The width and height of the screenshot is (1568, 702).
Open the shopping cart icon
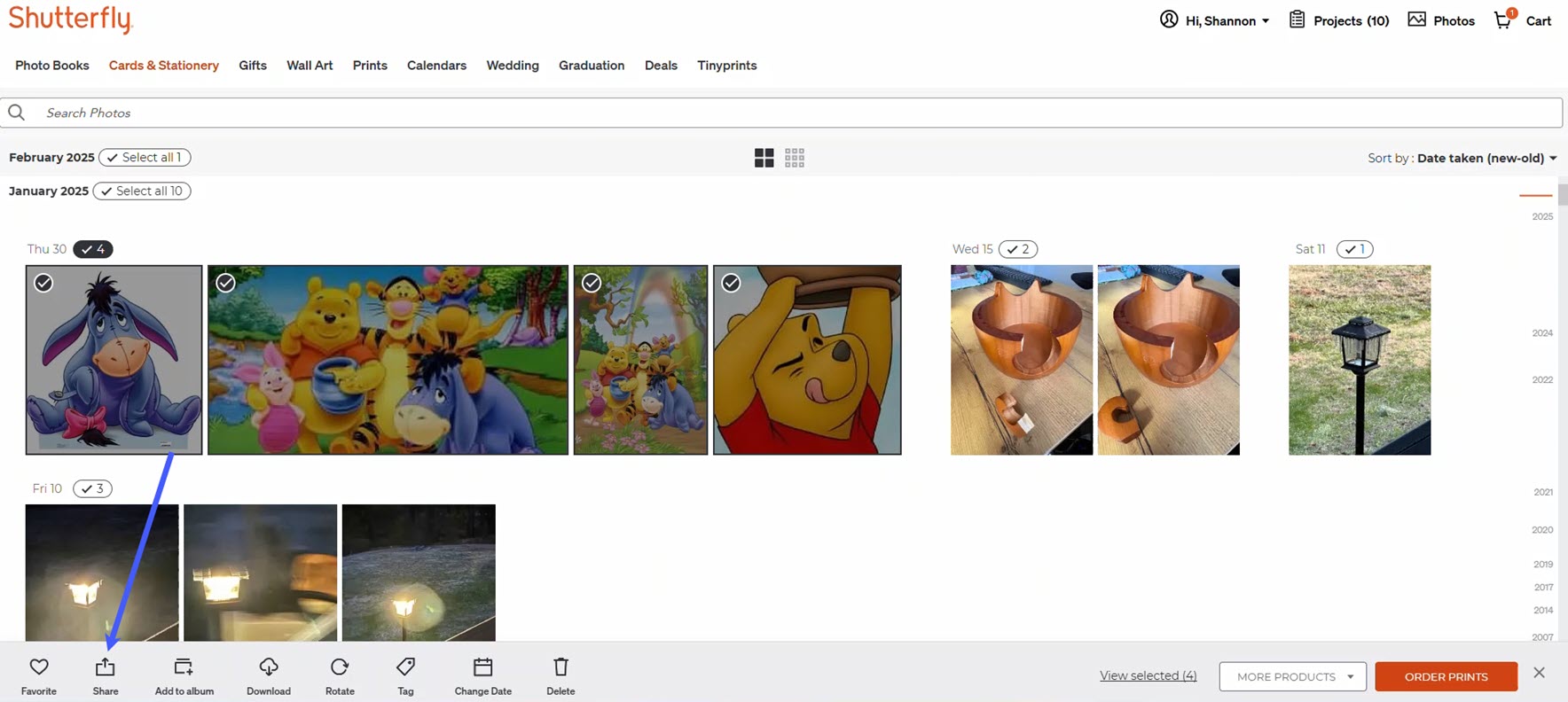pos(1503,19)
